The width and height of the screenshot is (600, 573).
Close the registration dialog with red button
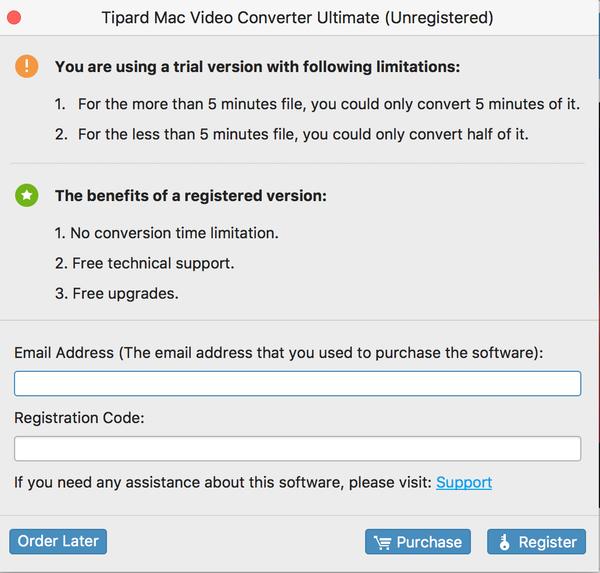click(x=14, y=18)
